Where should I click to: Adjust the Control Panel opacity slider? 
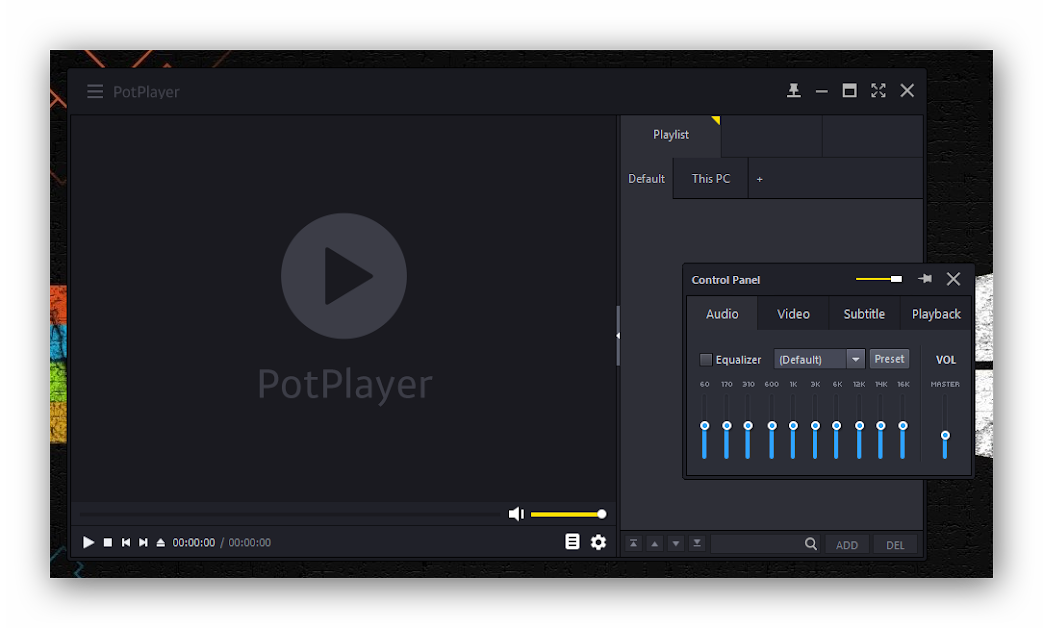pos(879,279)
